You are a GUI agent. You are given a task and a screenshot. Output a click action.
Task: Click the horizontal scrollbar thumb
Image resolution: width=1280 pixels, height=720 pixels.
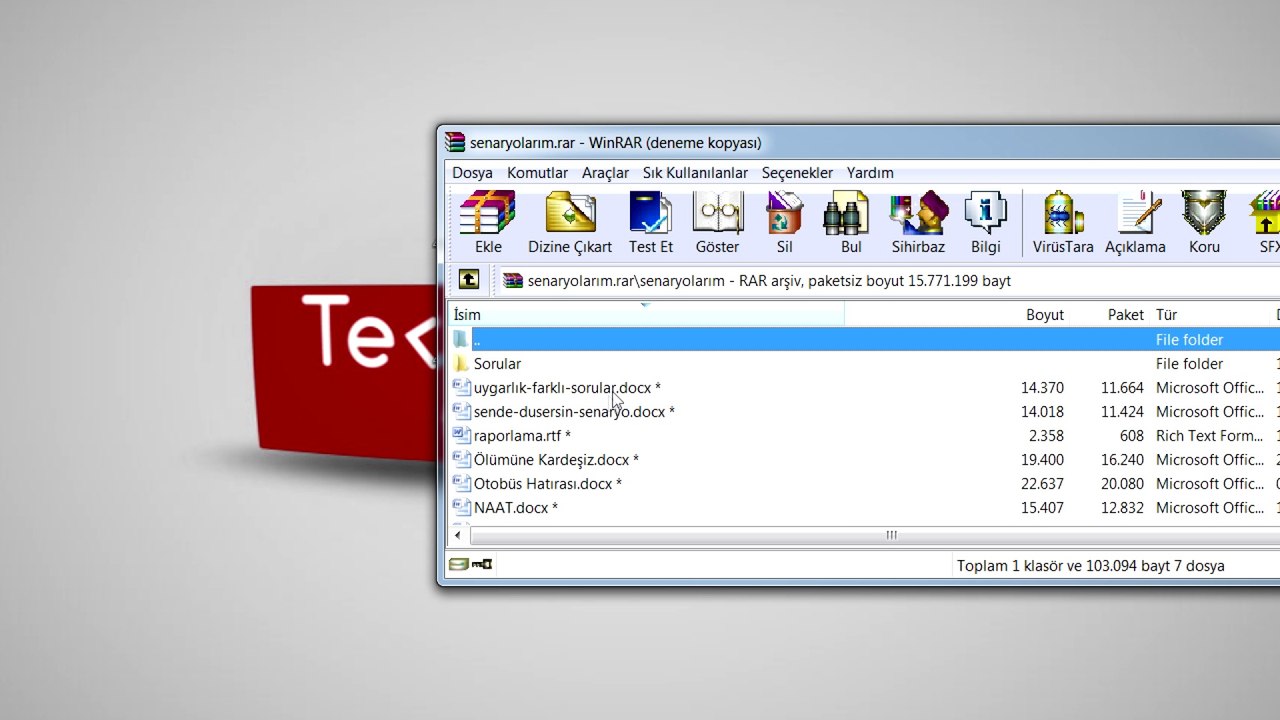coord(891,536)
